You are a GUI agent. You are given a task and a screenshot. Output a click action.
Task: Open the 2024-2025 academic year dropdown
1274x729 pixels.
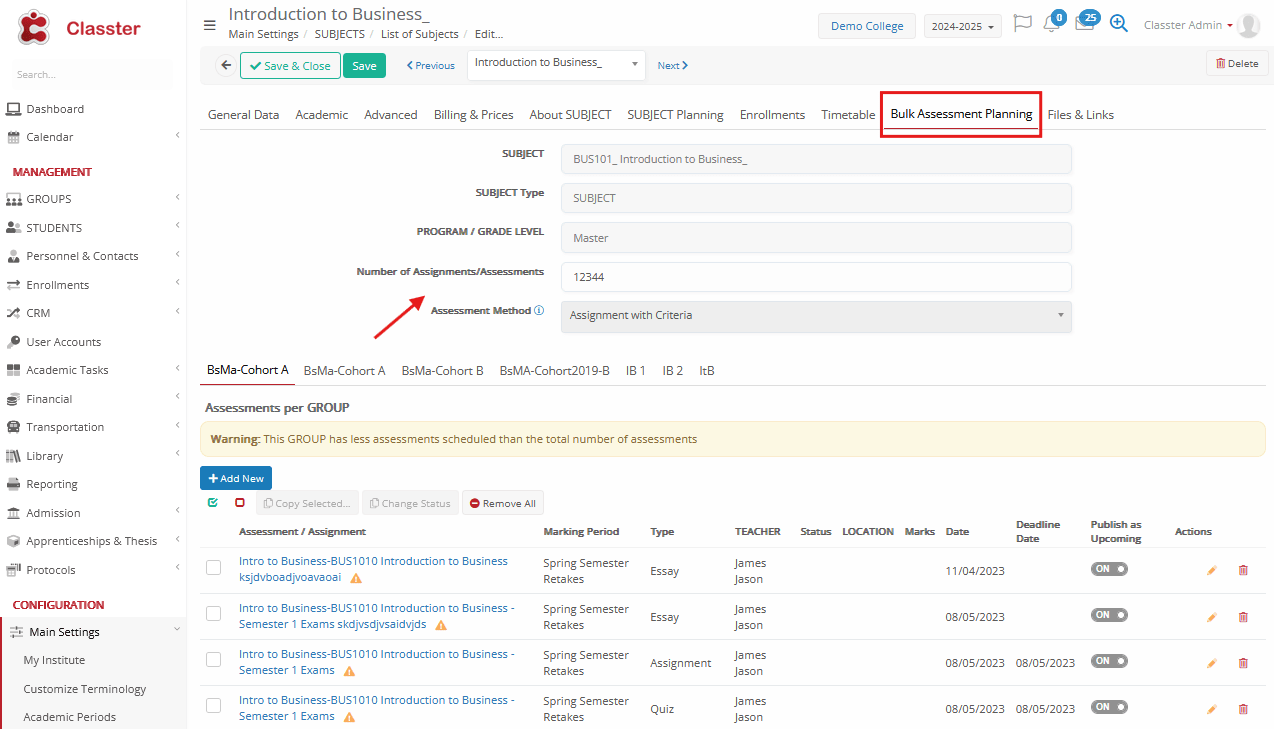963,27
